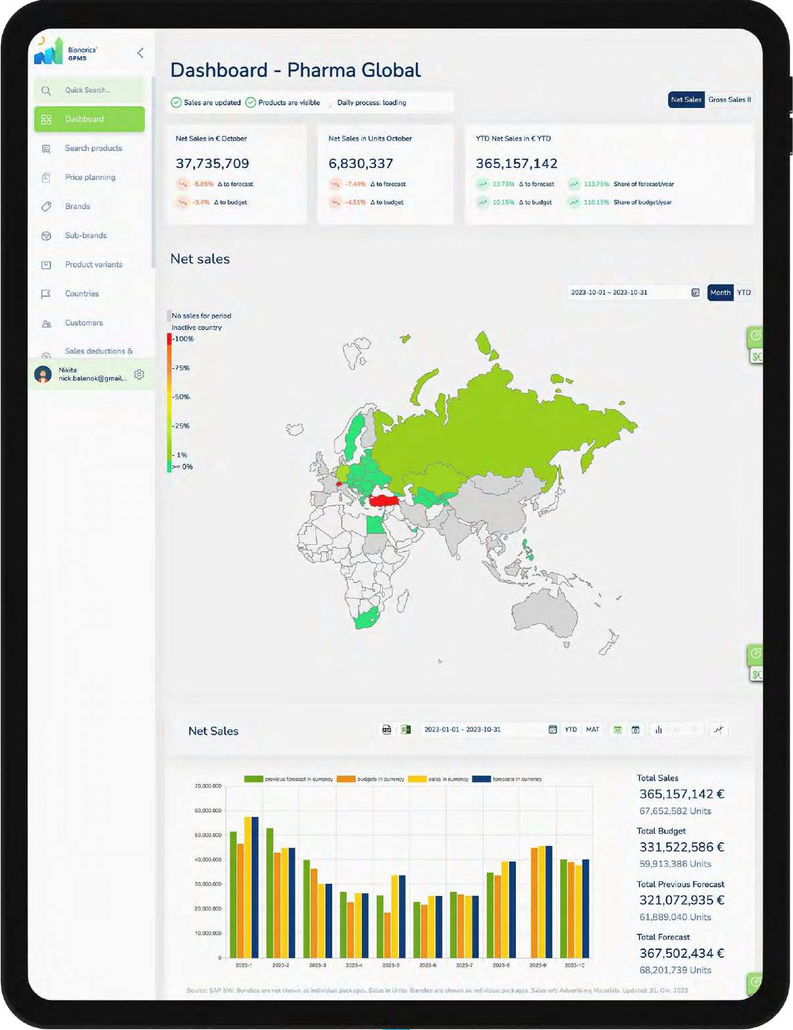Click the Customers people icon

click(x=46, y=323)
